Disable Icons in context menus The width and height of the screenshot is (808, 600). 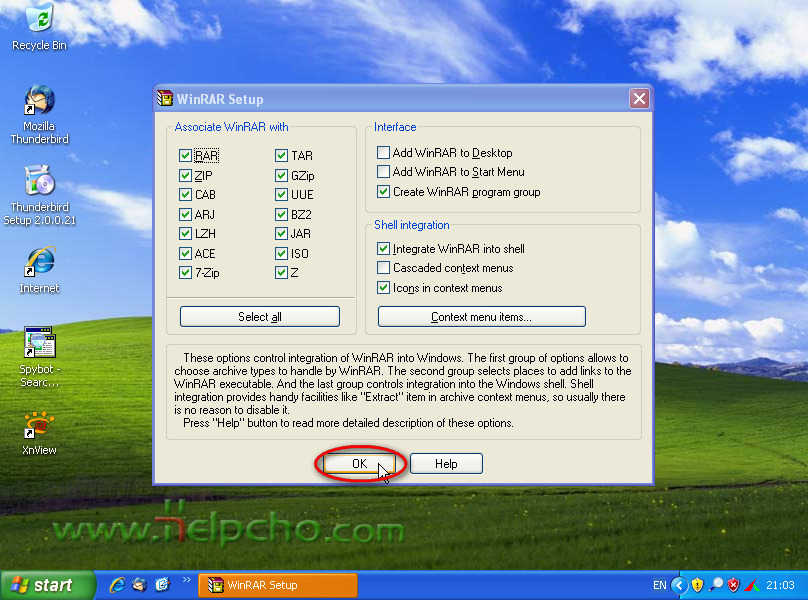383,288
